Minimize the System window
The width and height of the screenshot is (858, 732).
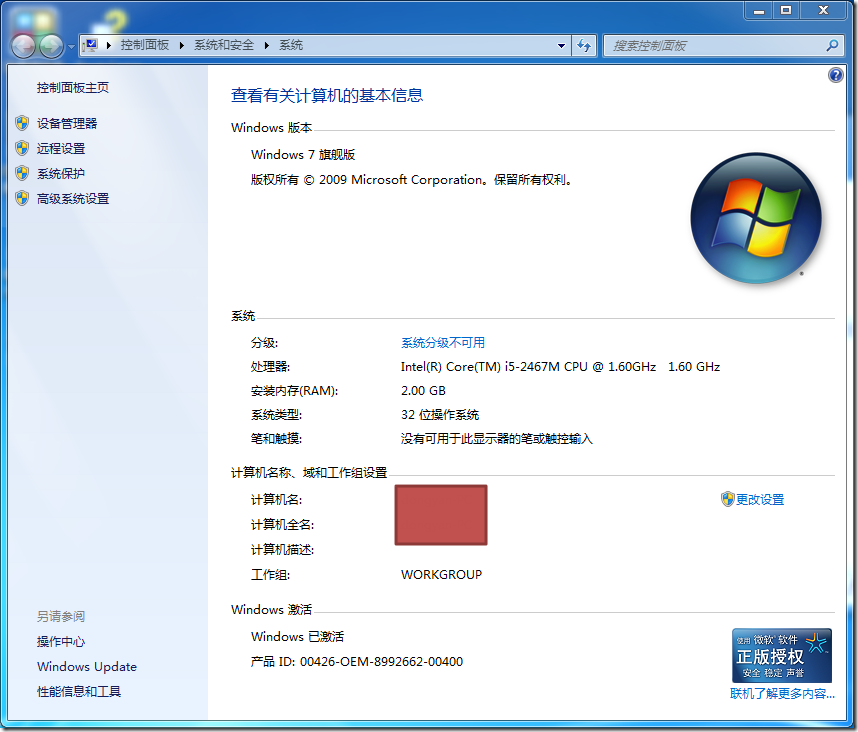pyautogui.click(x=758, y=11)
